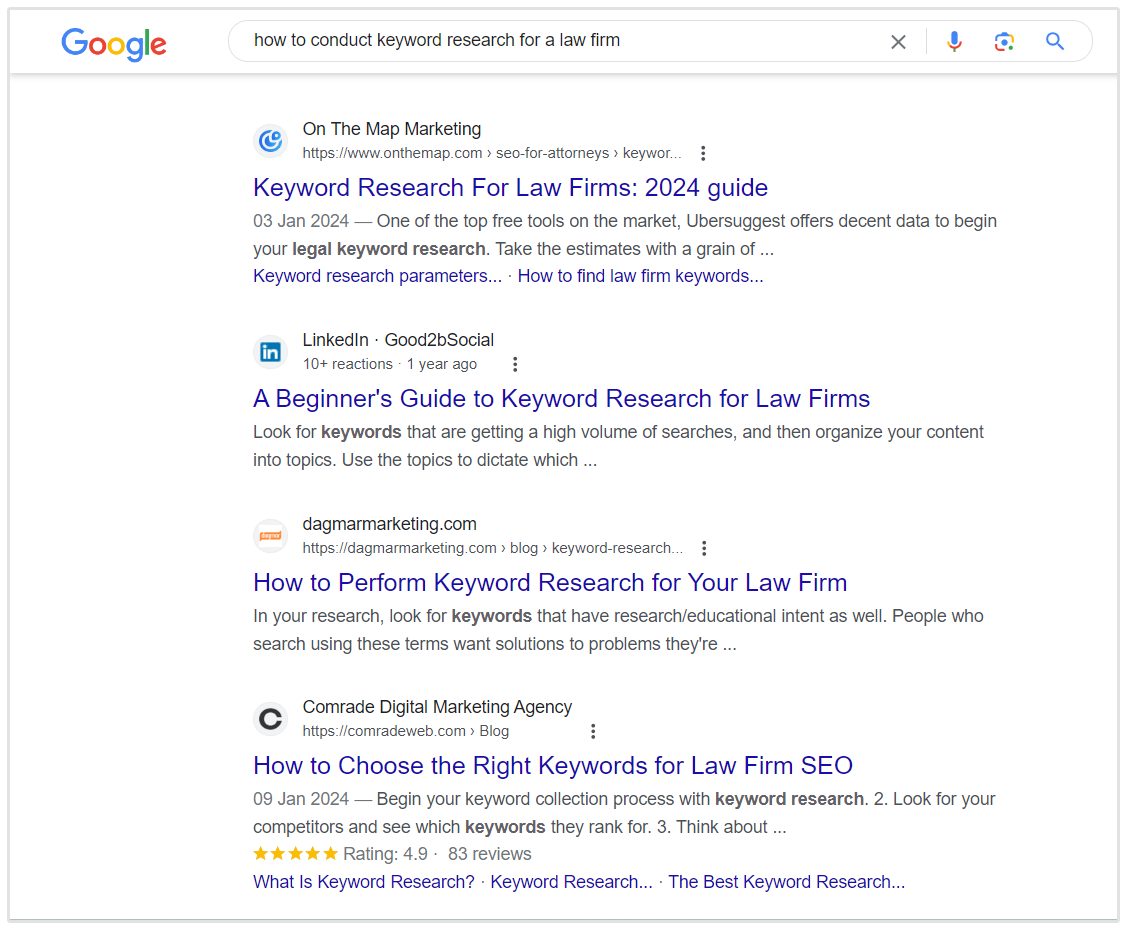The height and width of the screenshot is (930, 1127).
Task: Click the LinkedIn result favicon
Action: pyautogui.click(x=270, y=352)
